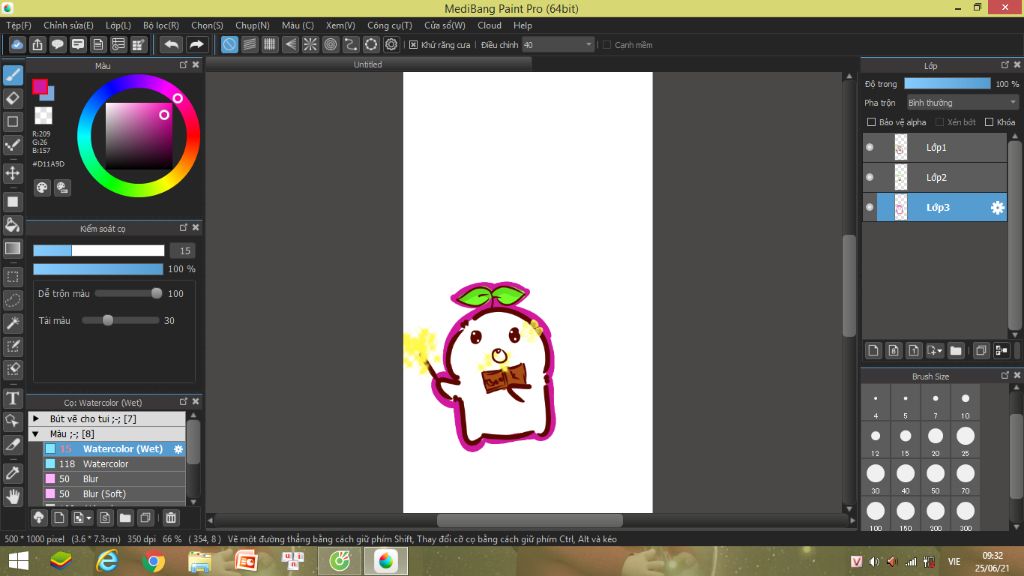This screenshot has height=576, width=1024.
Task: Choose brush size 20 preset
Action: tap(935, 440)
